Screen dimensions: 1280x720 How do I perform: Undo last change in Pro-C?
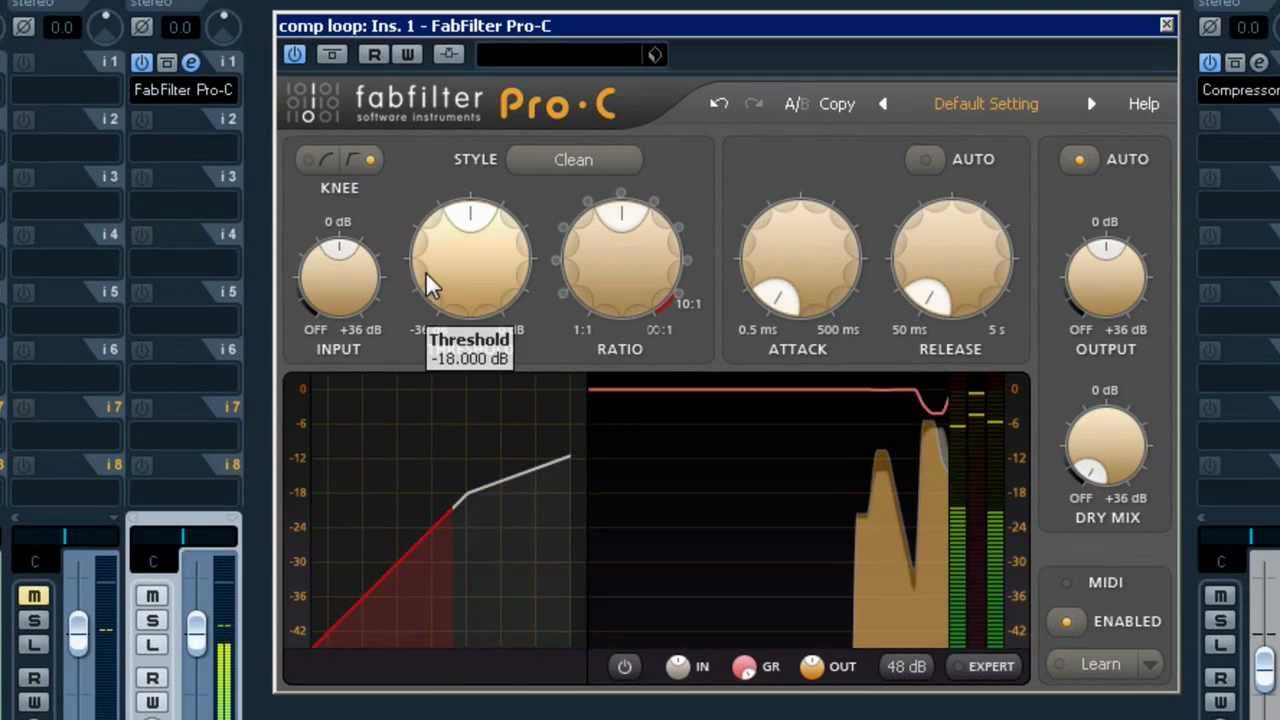[x=719, y=104]
